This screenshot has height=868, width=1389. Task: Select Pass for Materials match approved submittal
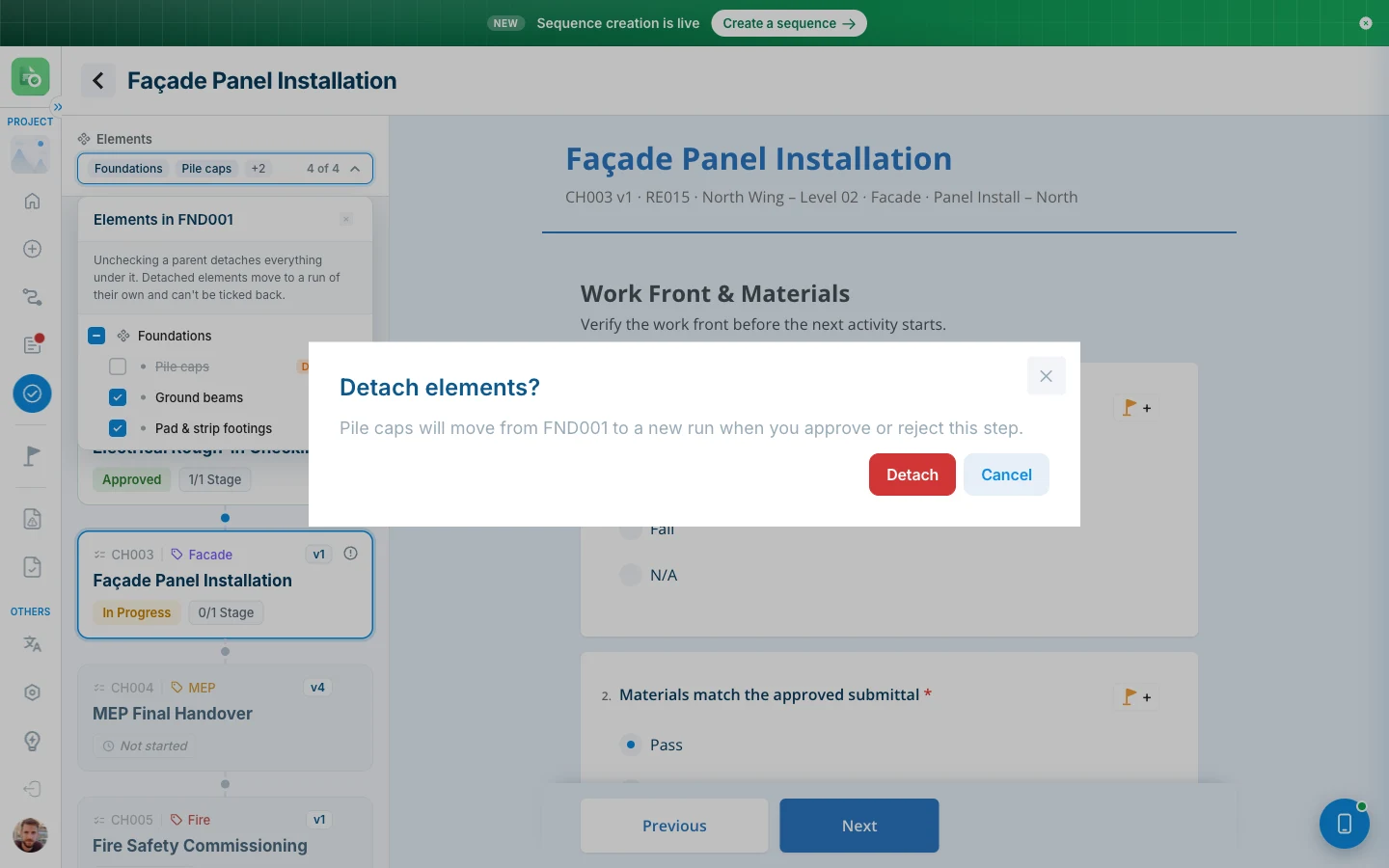pyautogui.click(x=631, y=745)
